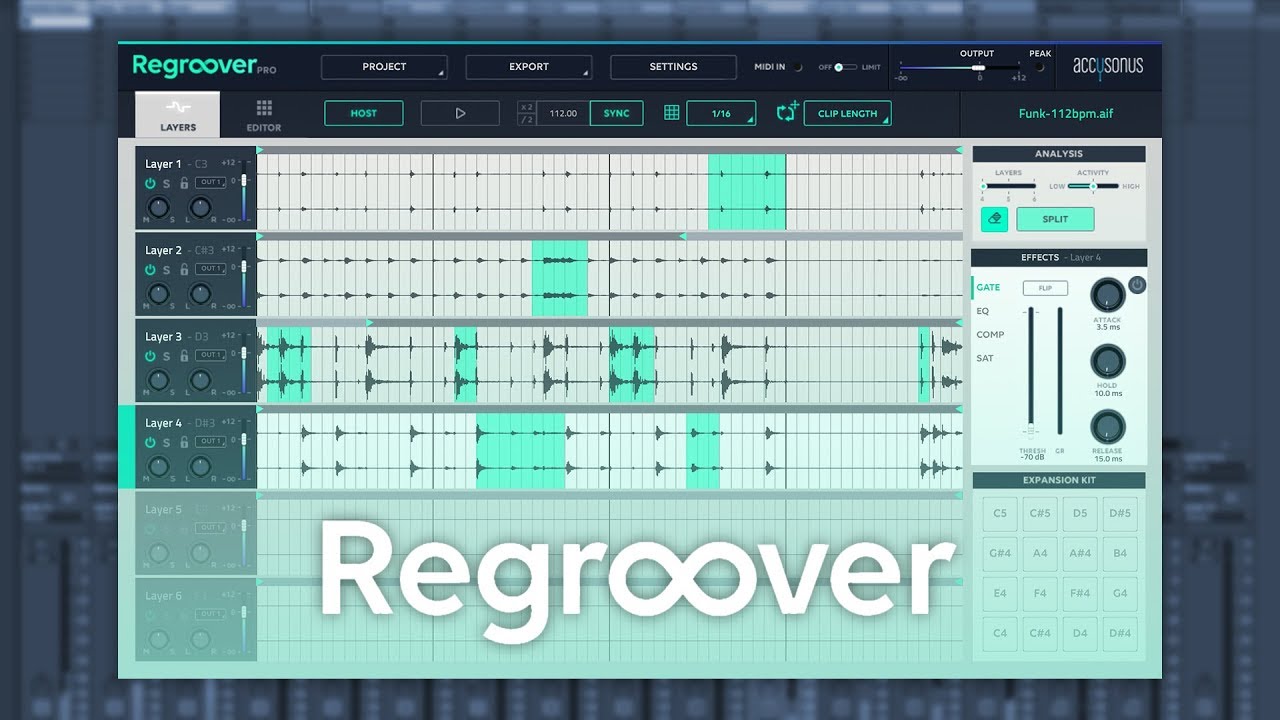Screen dimensions: 1280x720
Task: Toggle the Layer 1 power icon
Action: 150,184
